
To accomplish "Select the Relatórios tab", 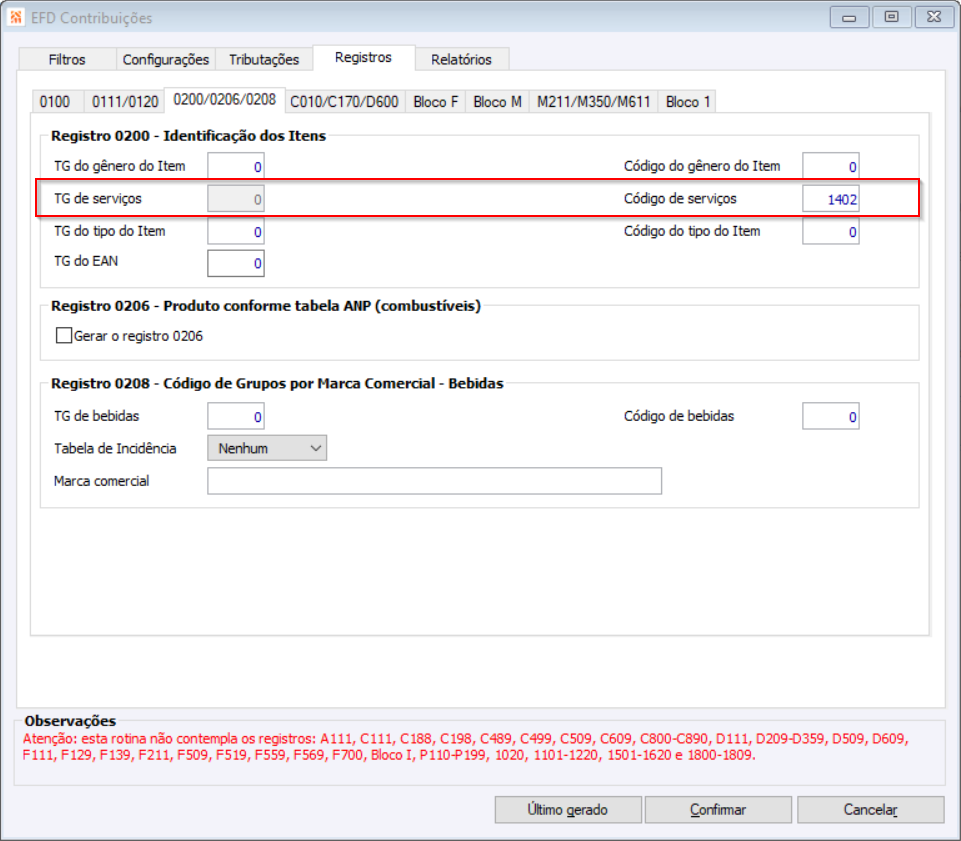I will (462, 59).
